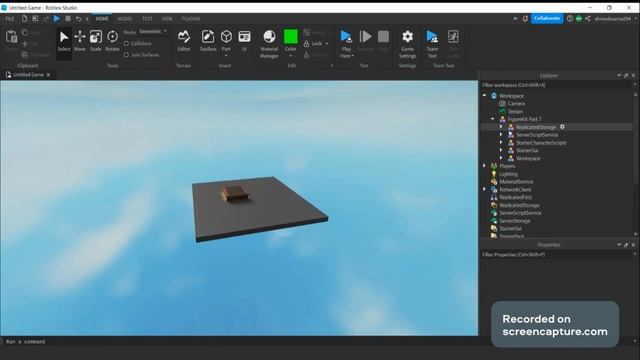Image resolution: width=640 pixels, height=360 pixels.
Task: Open the Part type dropdown arrow
Action: pos(226,56)
